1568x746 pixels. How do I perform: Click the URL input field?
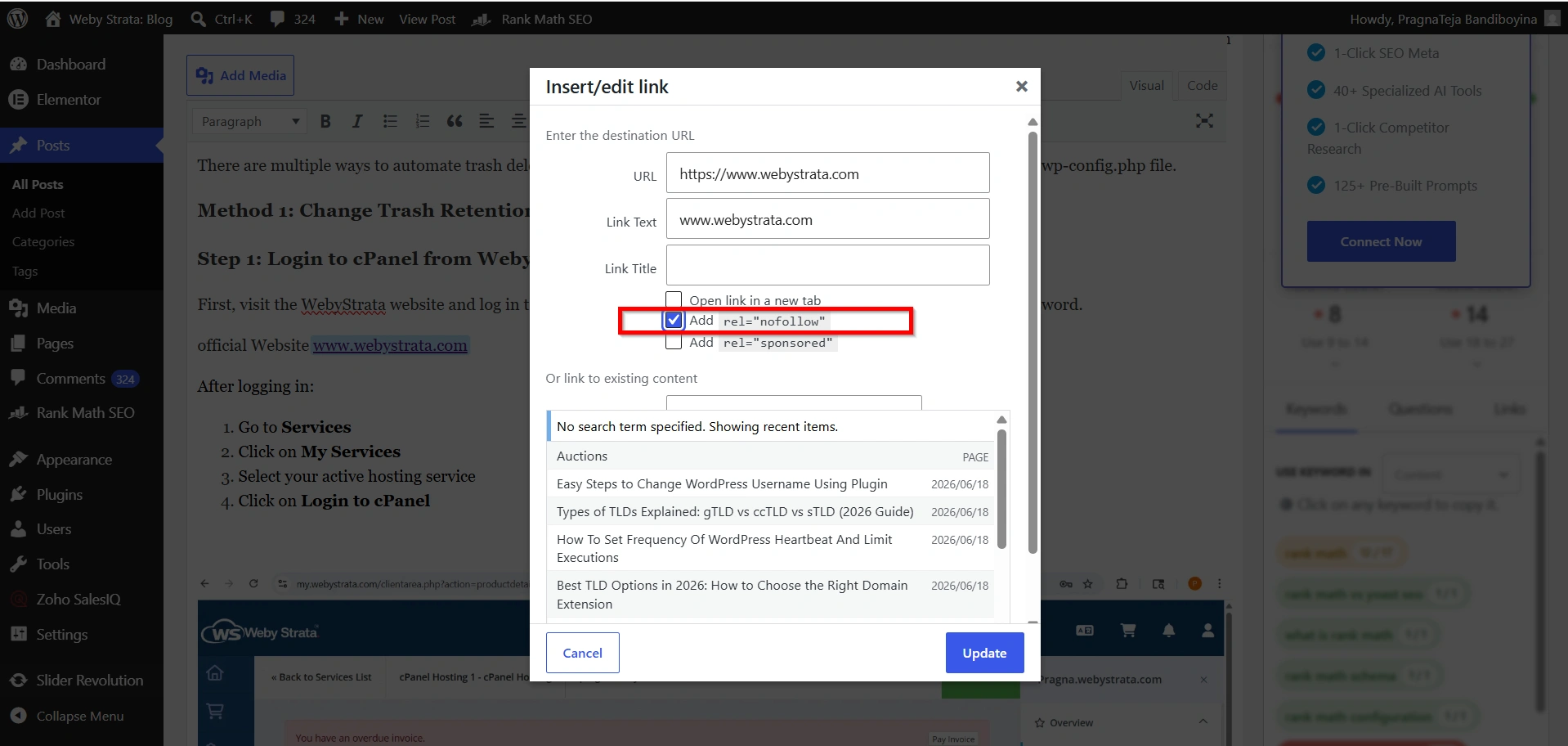tap(827, 173)
